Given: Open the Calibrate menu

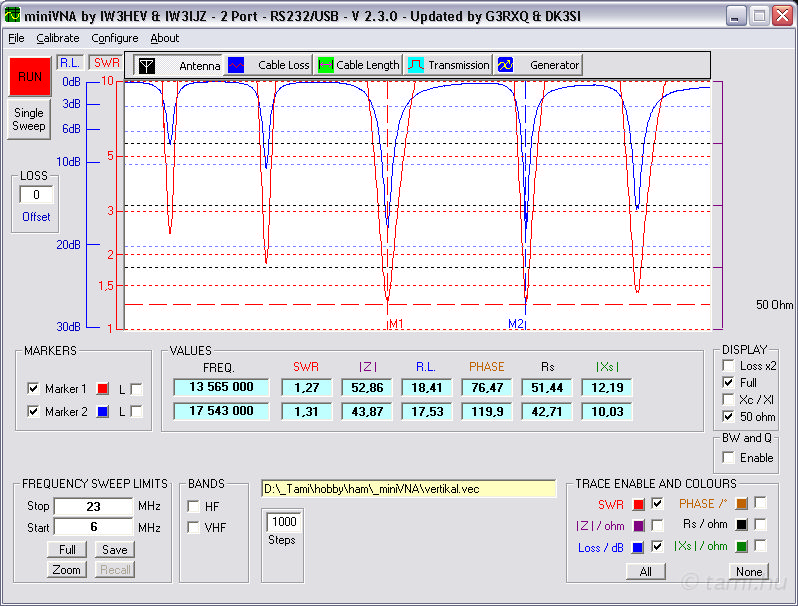Looking at the screenshot, I should click(57, 38).
